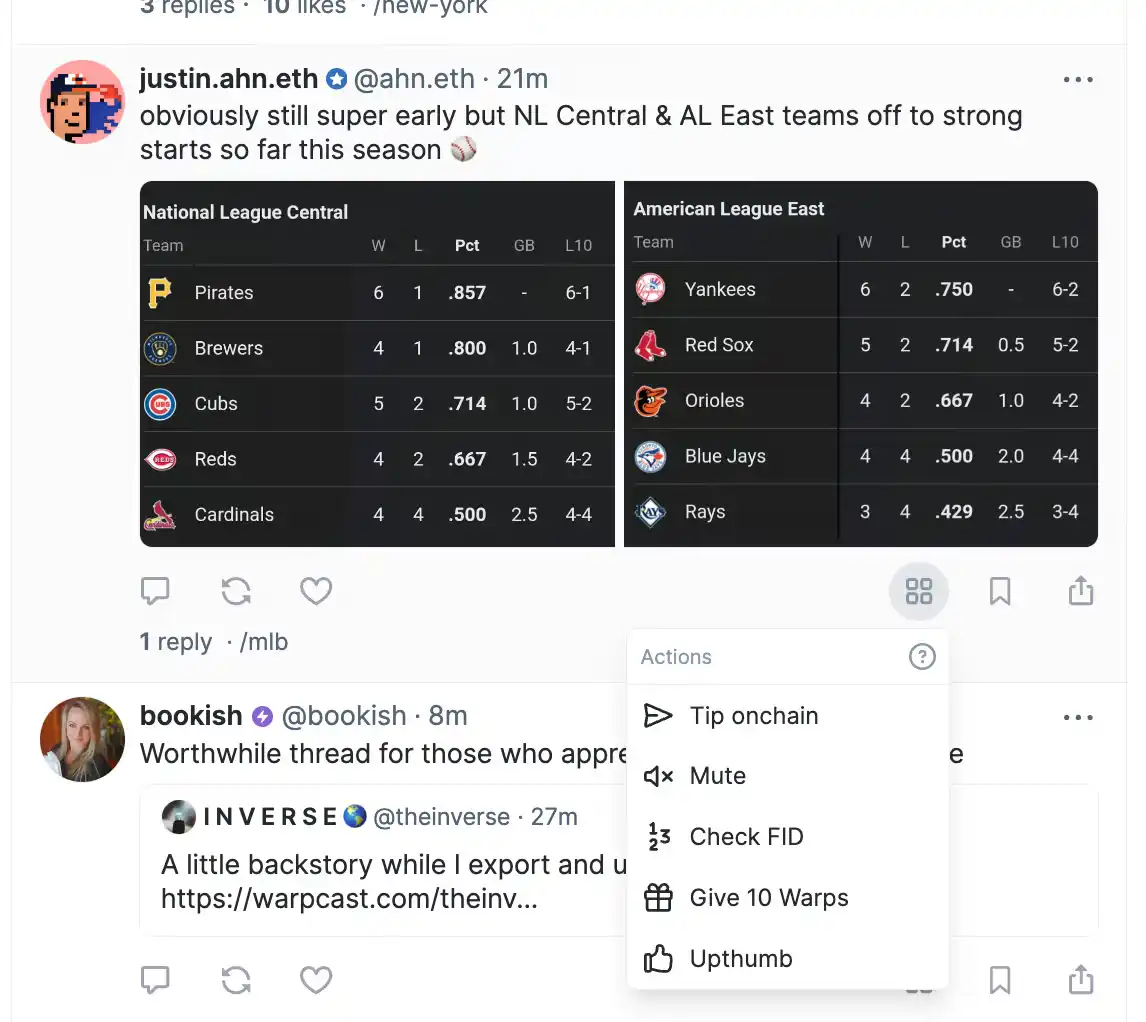Choose Mute from the actions menu

717,776
